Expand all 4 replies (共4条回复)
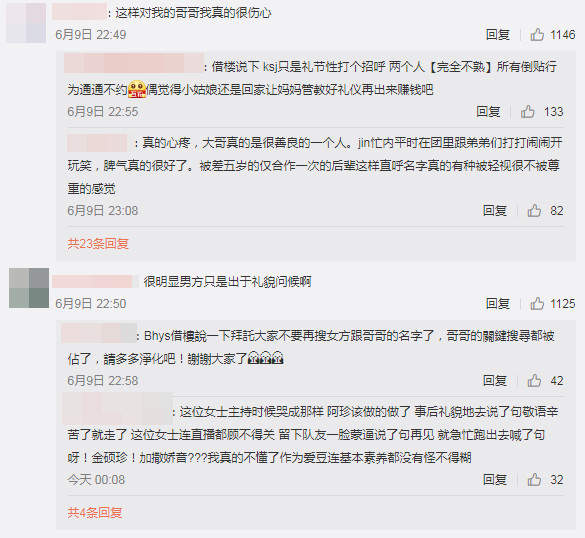 pos(95,512)
